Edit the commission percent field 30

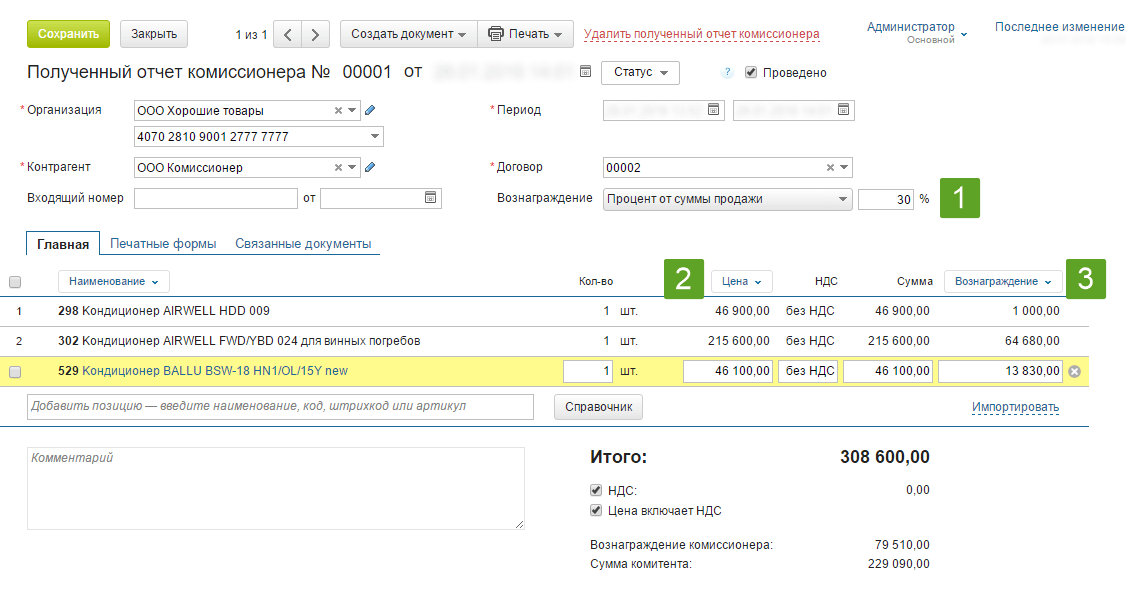click(x=886, y=199)
